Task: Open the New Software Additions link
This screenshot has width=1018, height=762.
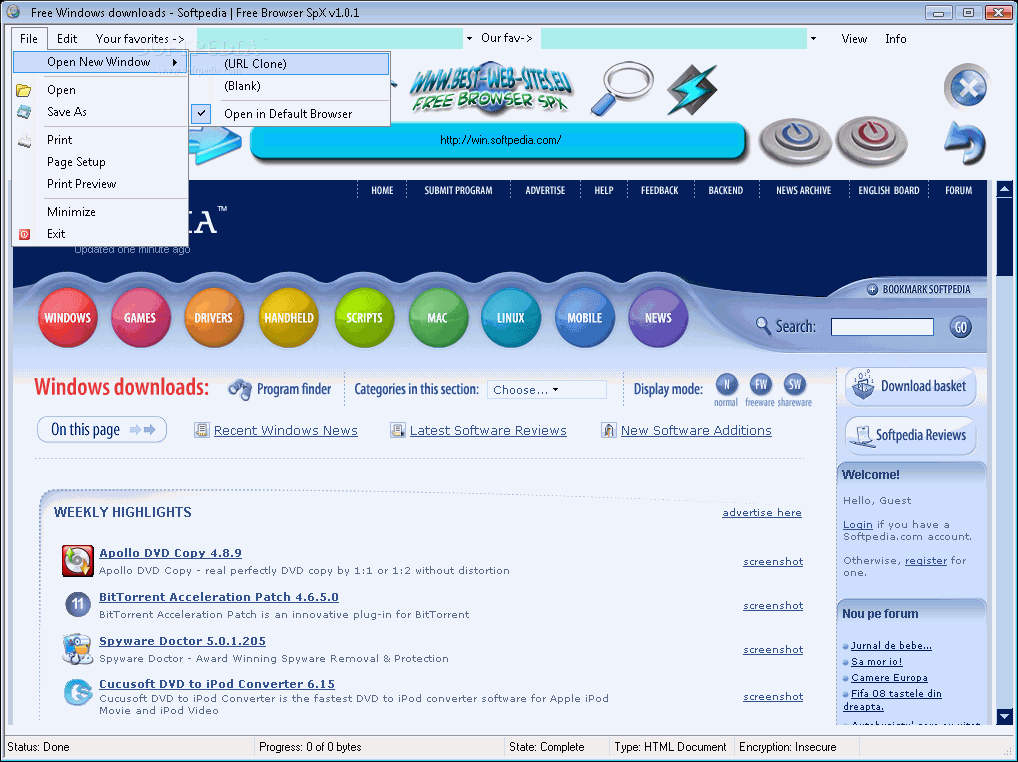Action: [x=696, y=430]
